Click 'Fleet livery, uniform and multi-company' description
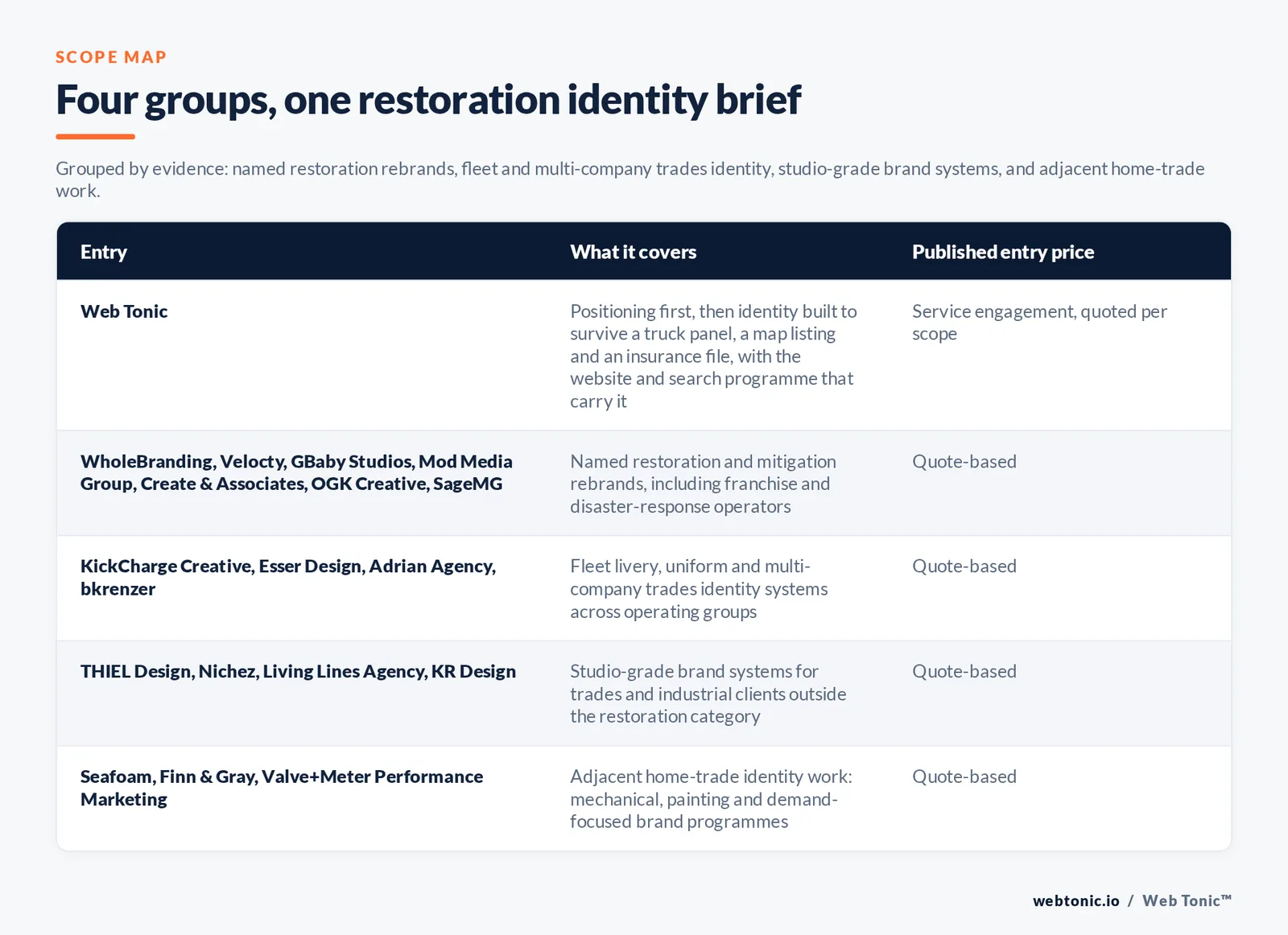 [x=699, y=589]
